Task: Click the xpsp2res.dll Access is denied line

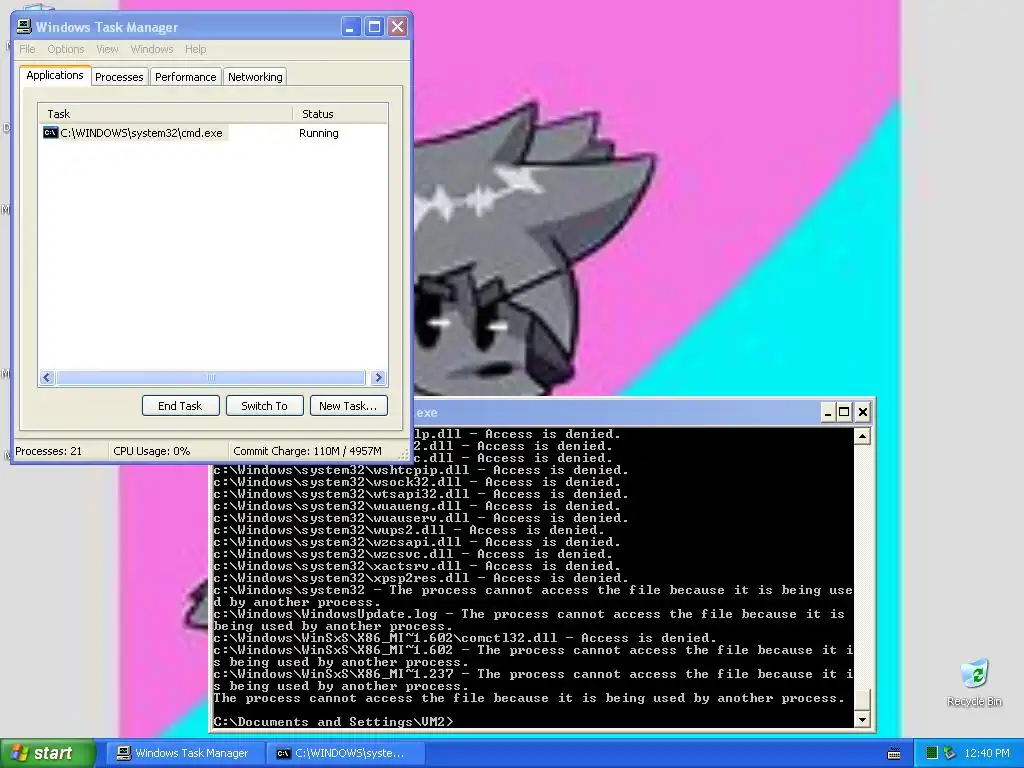Action: pyautogui.click(x=421, y=578)
